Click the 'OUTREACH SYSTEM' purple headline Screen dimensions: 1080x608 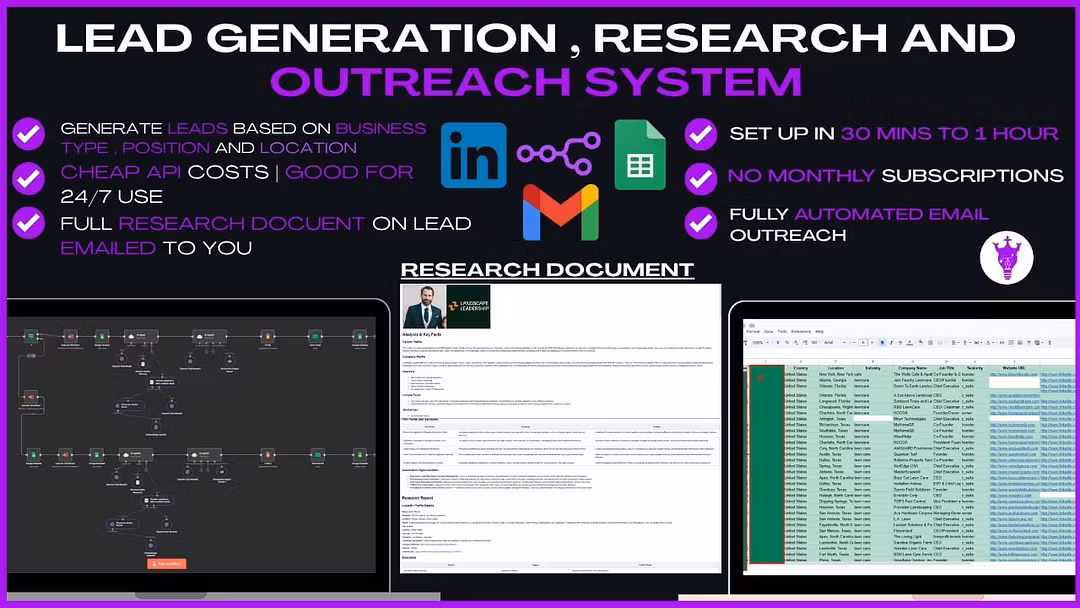537,81
